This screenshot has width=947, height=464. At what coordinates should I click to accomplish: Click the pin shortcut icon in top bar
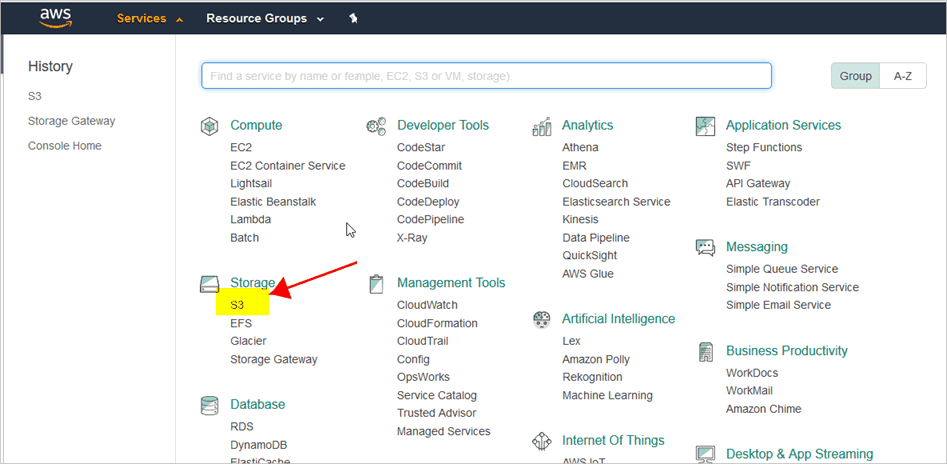(x=354, y=19)
